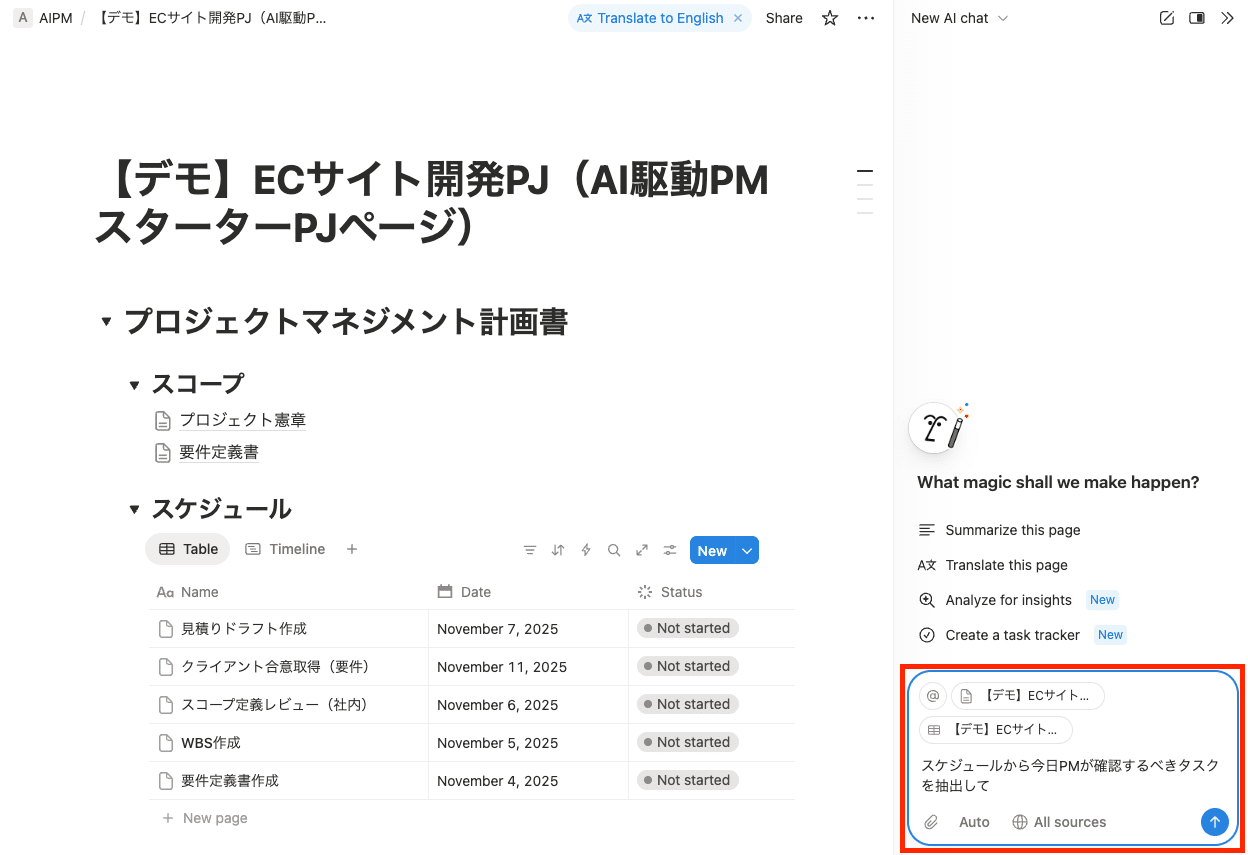Choose Summarize this page suggestion
This screenshot has height=855, width=1248.
999,530
